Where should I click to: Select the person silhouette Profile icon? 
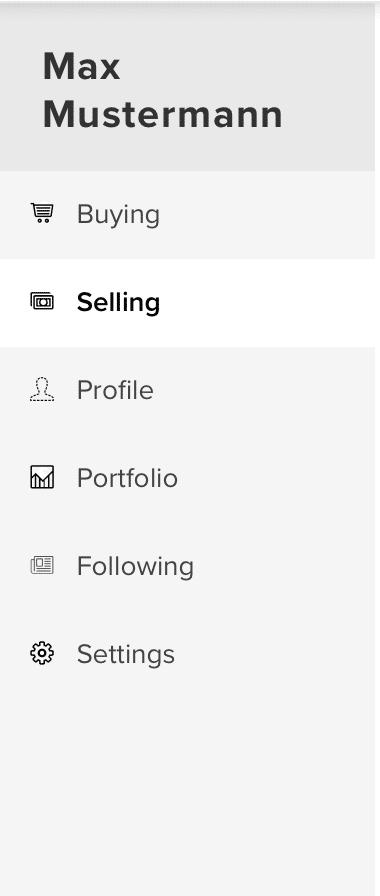point(42,389)
